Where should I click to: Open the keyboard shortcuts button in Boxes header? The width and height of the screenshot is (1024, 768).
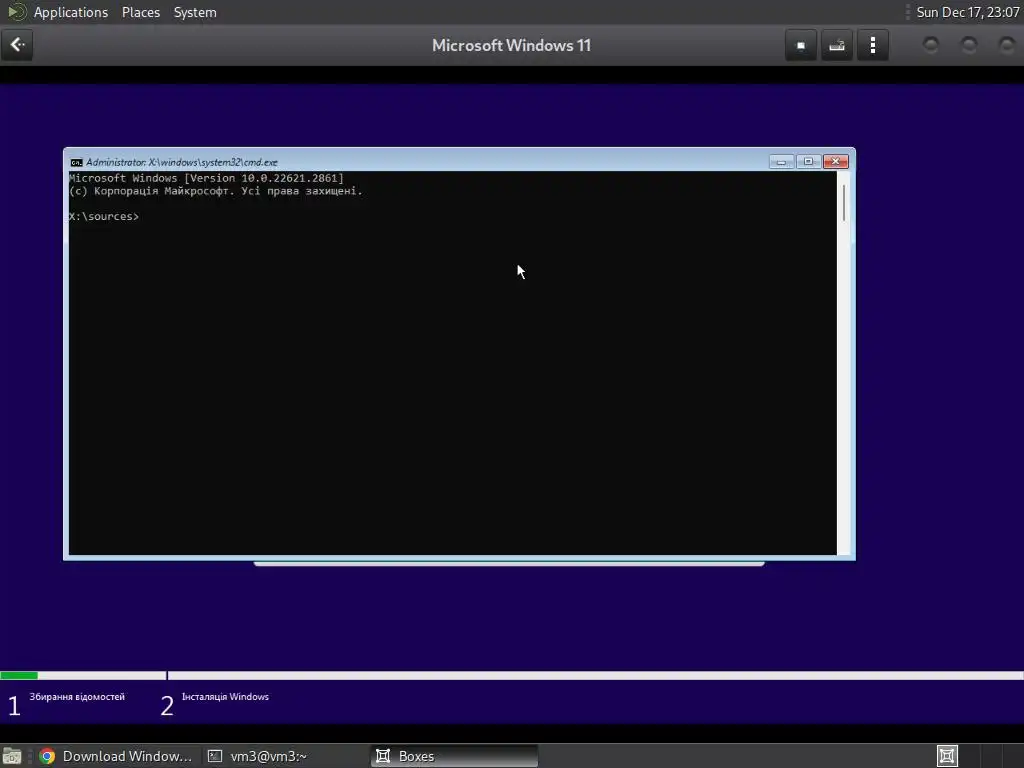[x=837, y=46]
